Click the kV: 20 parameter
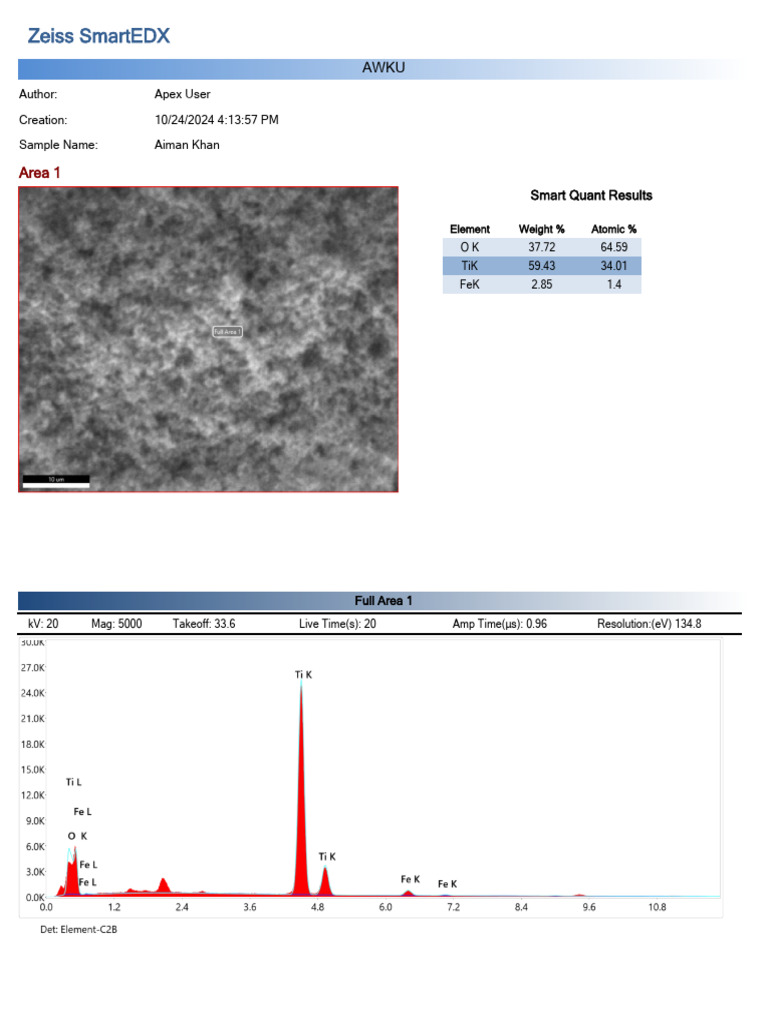Screen dimensions: 768x1024 (x=43, y=624)
